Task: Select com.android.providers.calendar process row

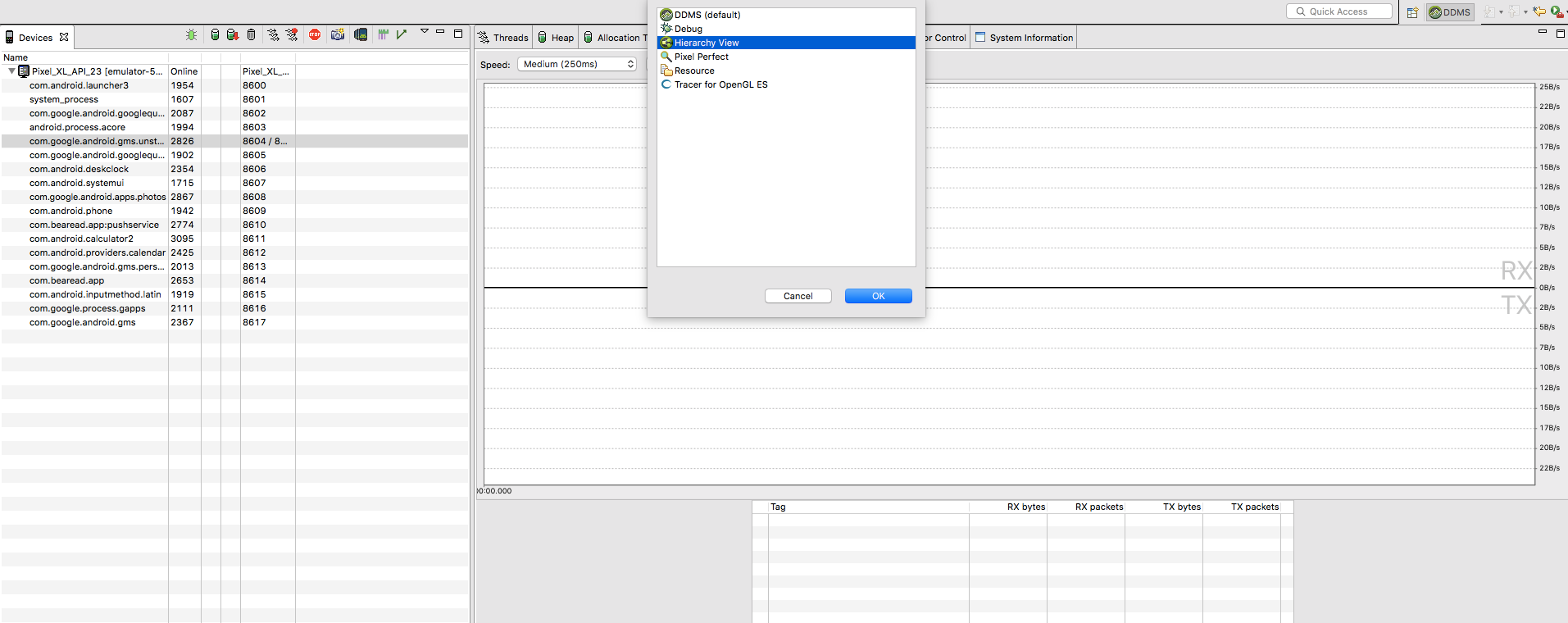Action: [x=234, y=252]
